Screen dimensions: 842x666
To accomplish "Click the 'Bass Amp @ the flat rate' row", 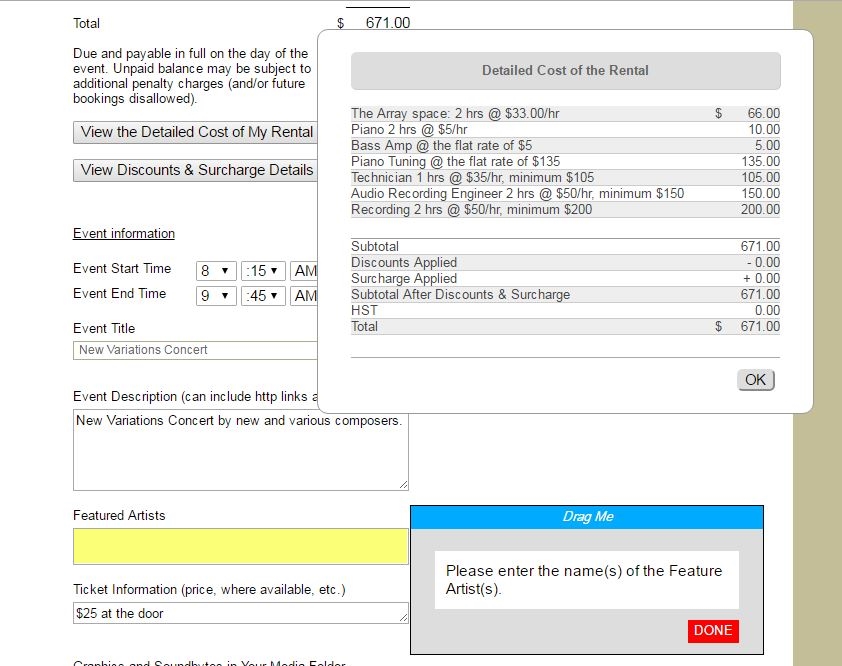I will pyautogui.click(x=565, y=146).
